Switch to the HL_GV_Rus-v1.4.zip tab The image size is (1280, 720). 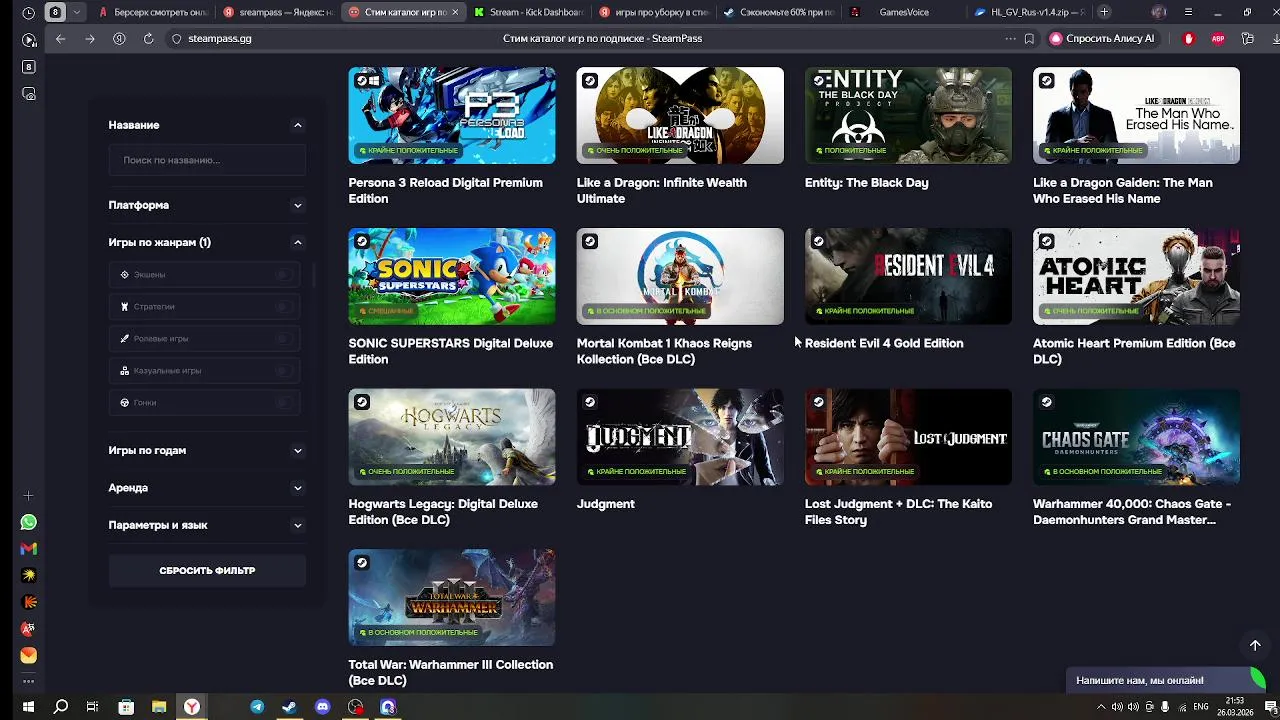tap(1030, 12)
